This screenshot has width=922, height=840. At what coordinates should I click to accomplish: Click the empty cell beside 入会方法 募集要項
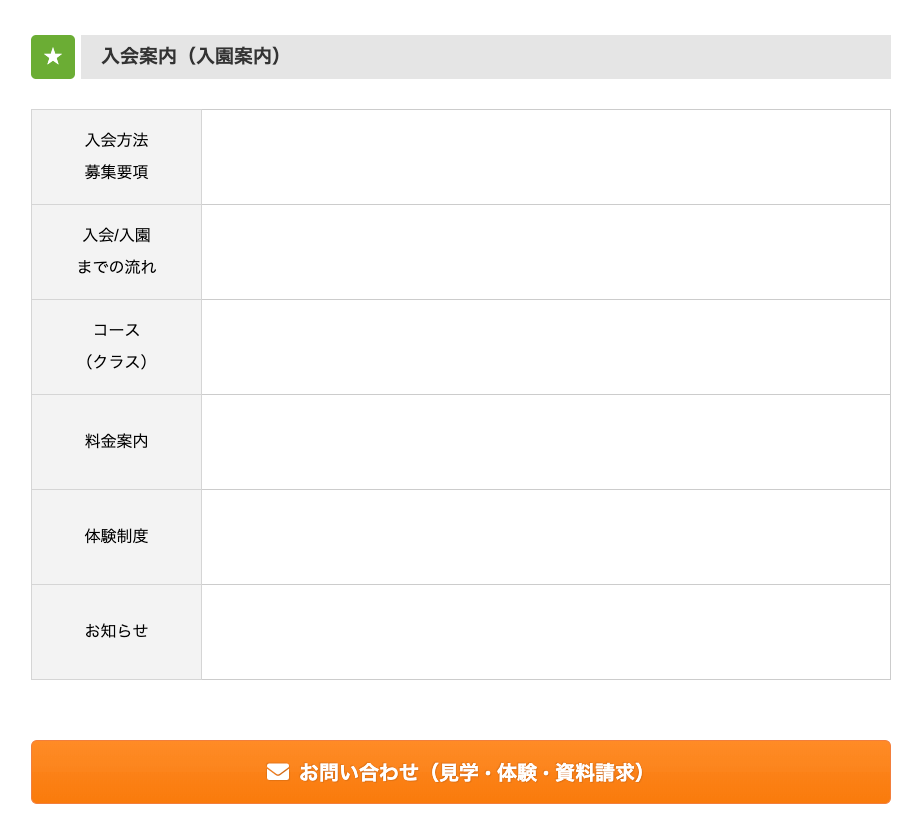point(546,157)
